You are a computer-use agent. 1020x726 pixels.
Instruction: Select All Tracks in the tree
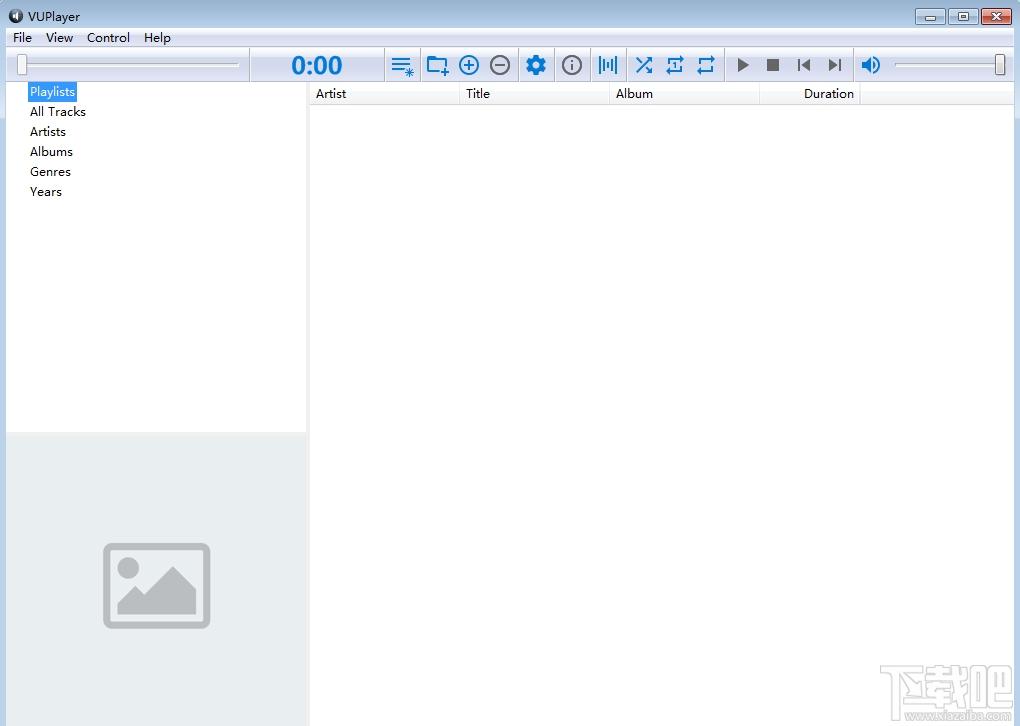58,112
